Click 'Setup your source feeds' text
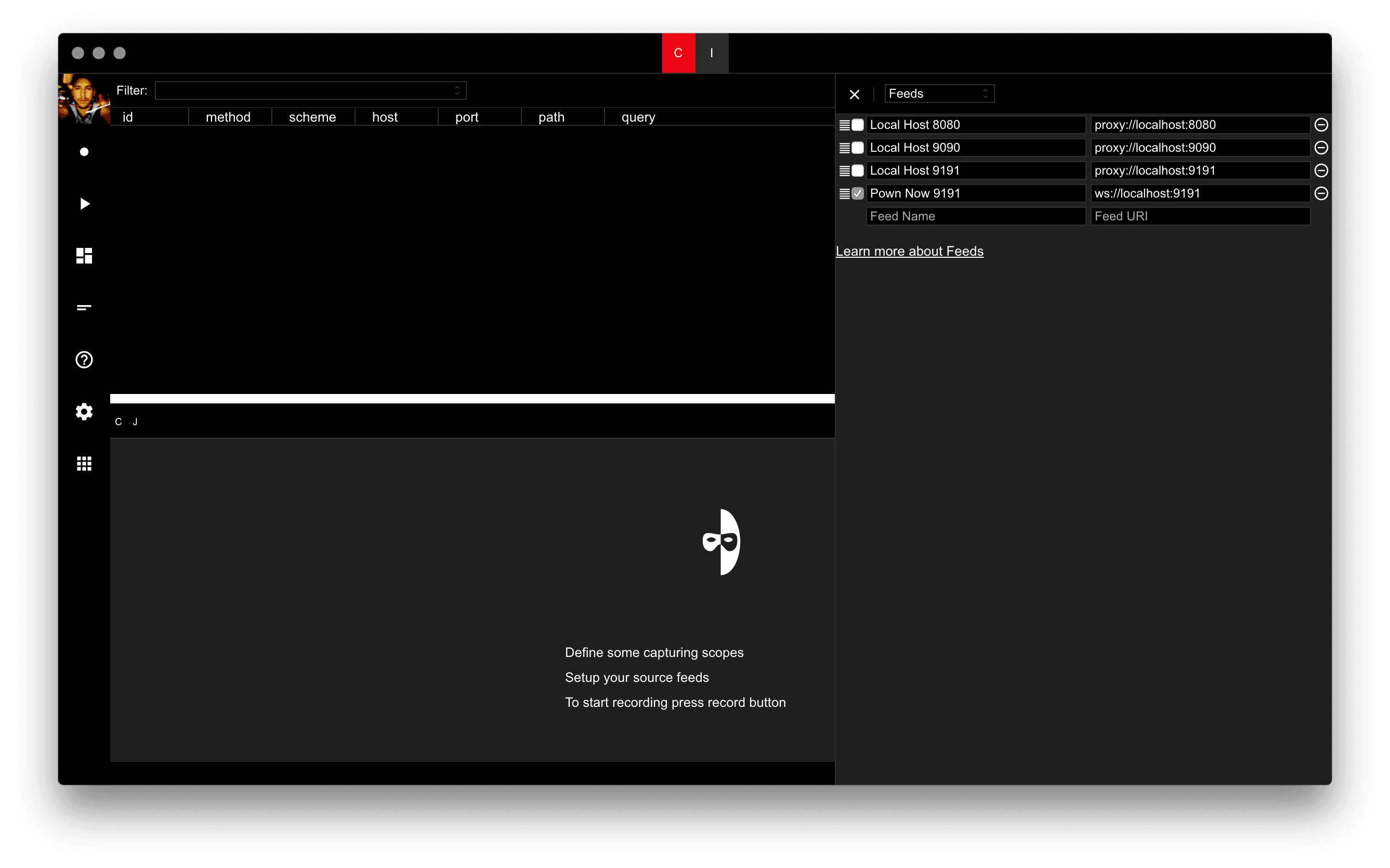Screen dimensions: 1390x868 click(637, 677)
